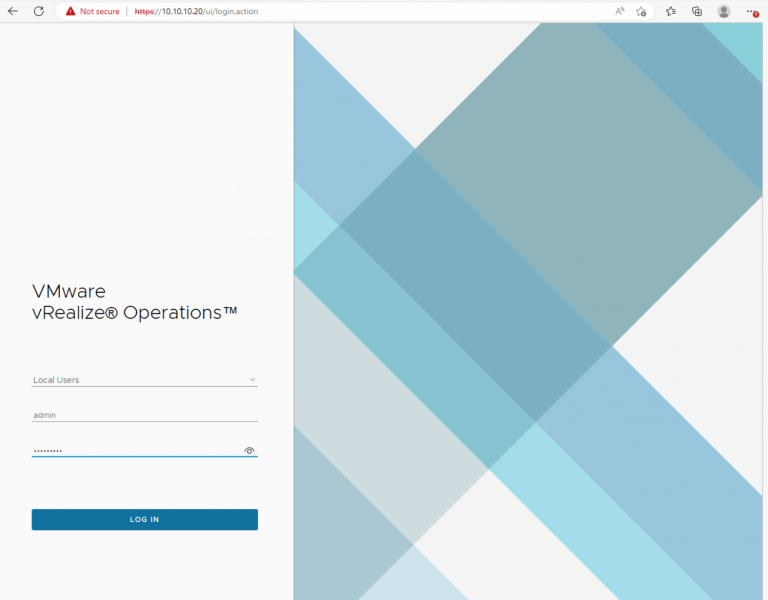Click the Not secure label

click(99, 11)
